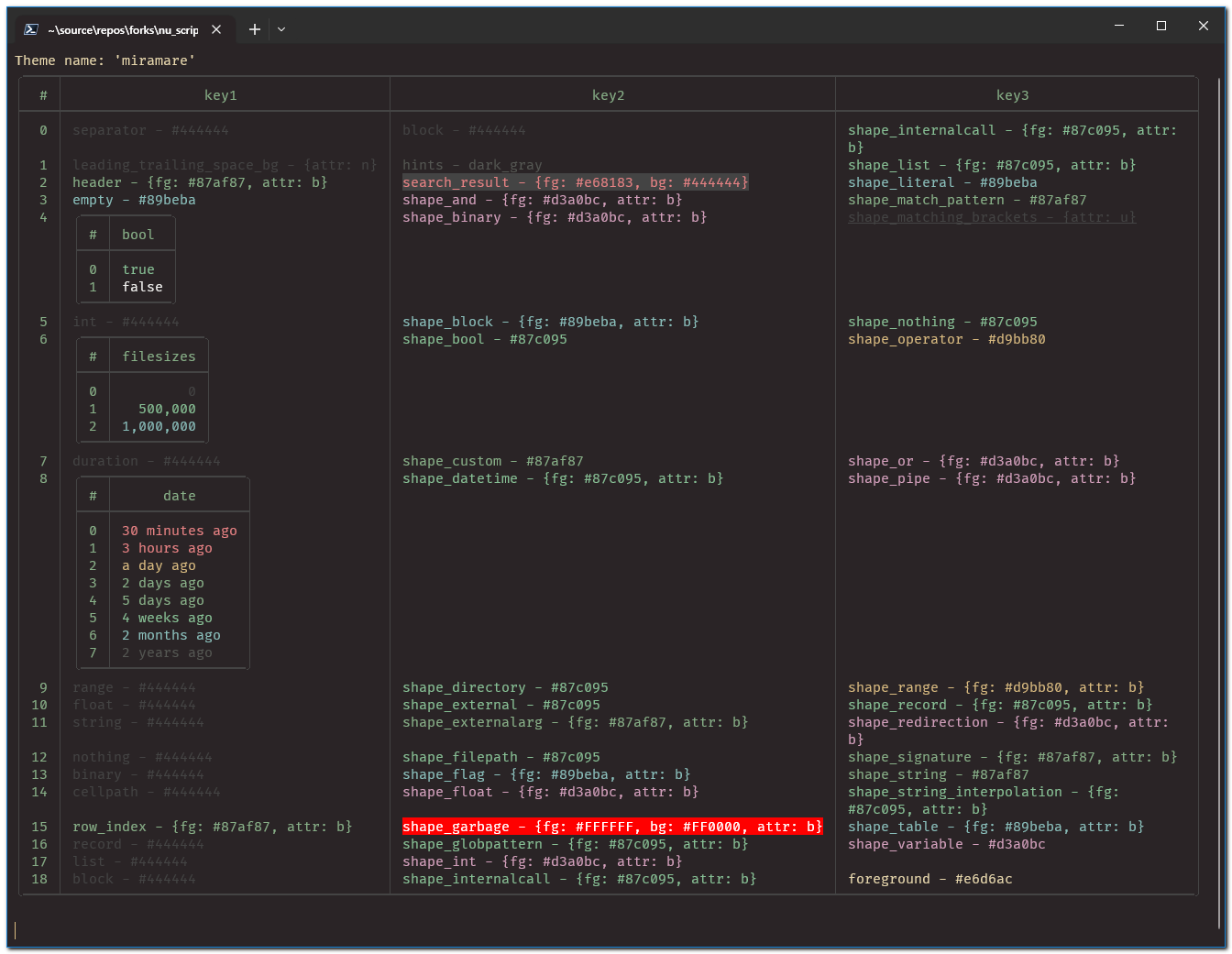Click the '4 weeks ago' date row
Viewport: 1232px width, 954px height.
(167, 618)
